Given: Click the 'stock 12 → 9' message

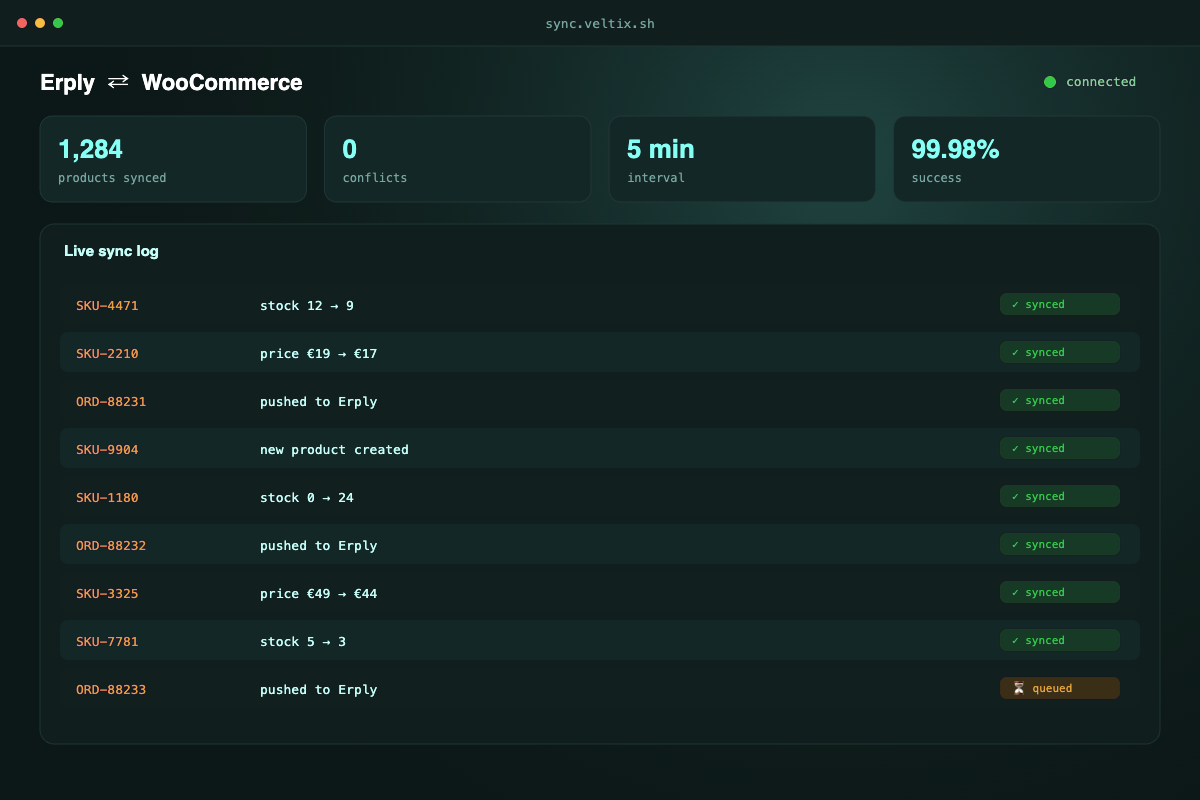Looking at the screenshot, I should 307,306.
